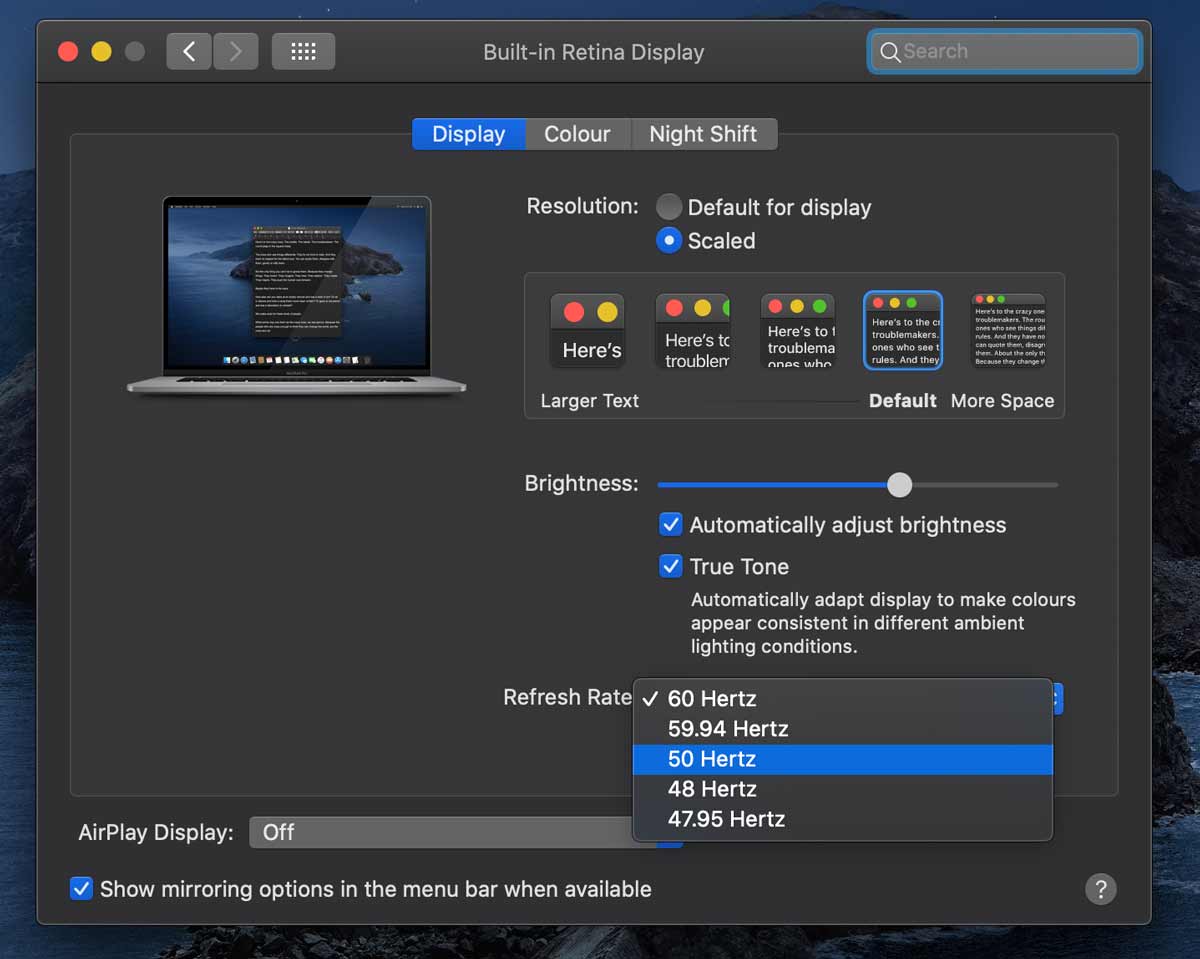The height and width of the screenshot is (959, 1200).
Task: Open the Colour tab
Action: 577,134
